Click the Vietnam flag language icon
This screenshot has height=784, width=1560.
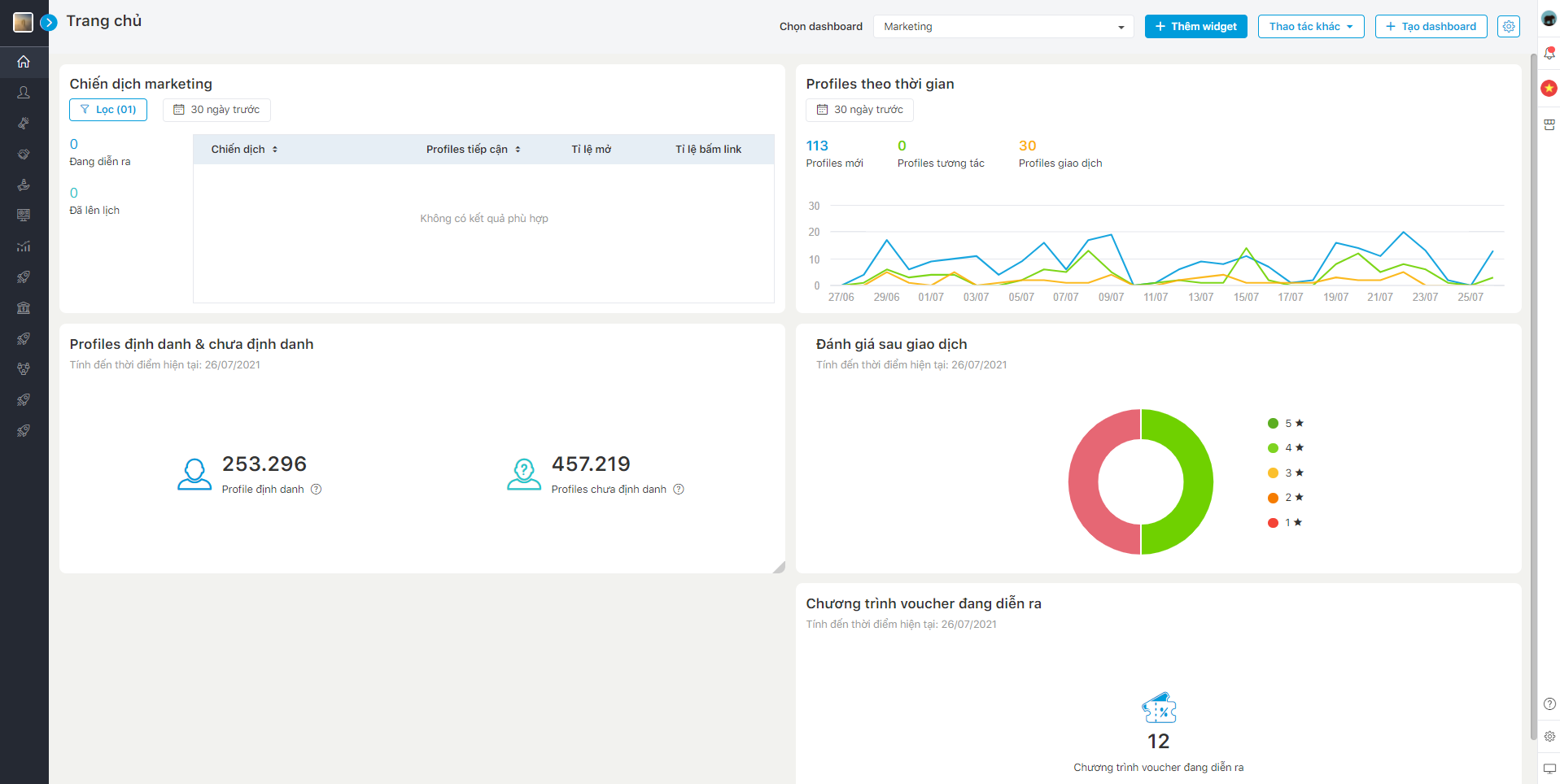(1549, 88)
